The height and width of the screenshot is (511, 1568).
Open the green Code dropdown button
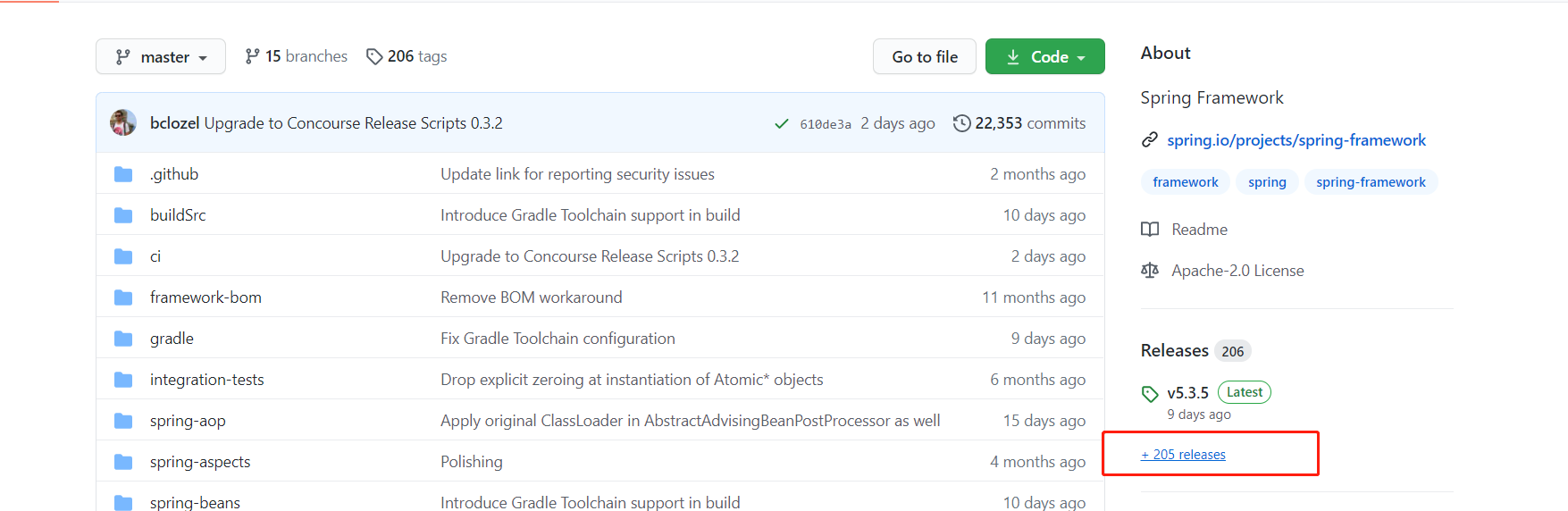[x=1044, y=56]
